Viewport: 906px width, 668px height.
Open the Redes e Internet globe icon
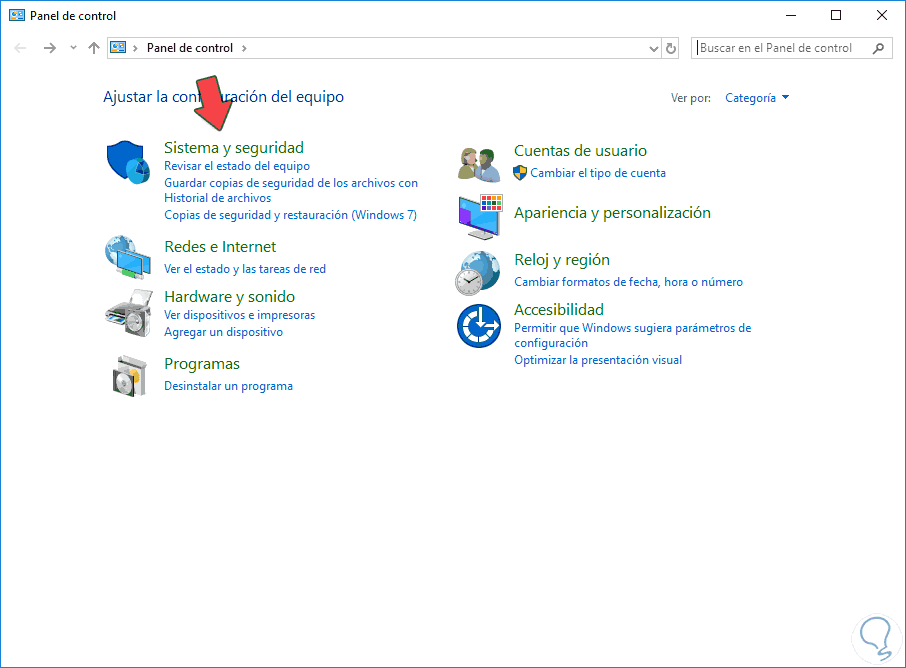[x=128, y=257]
